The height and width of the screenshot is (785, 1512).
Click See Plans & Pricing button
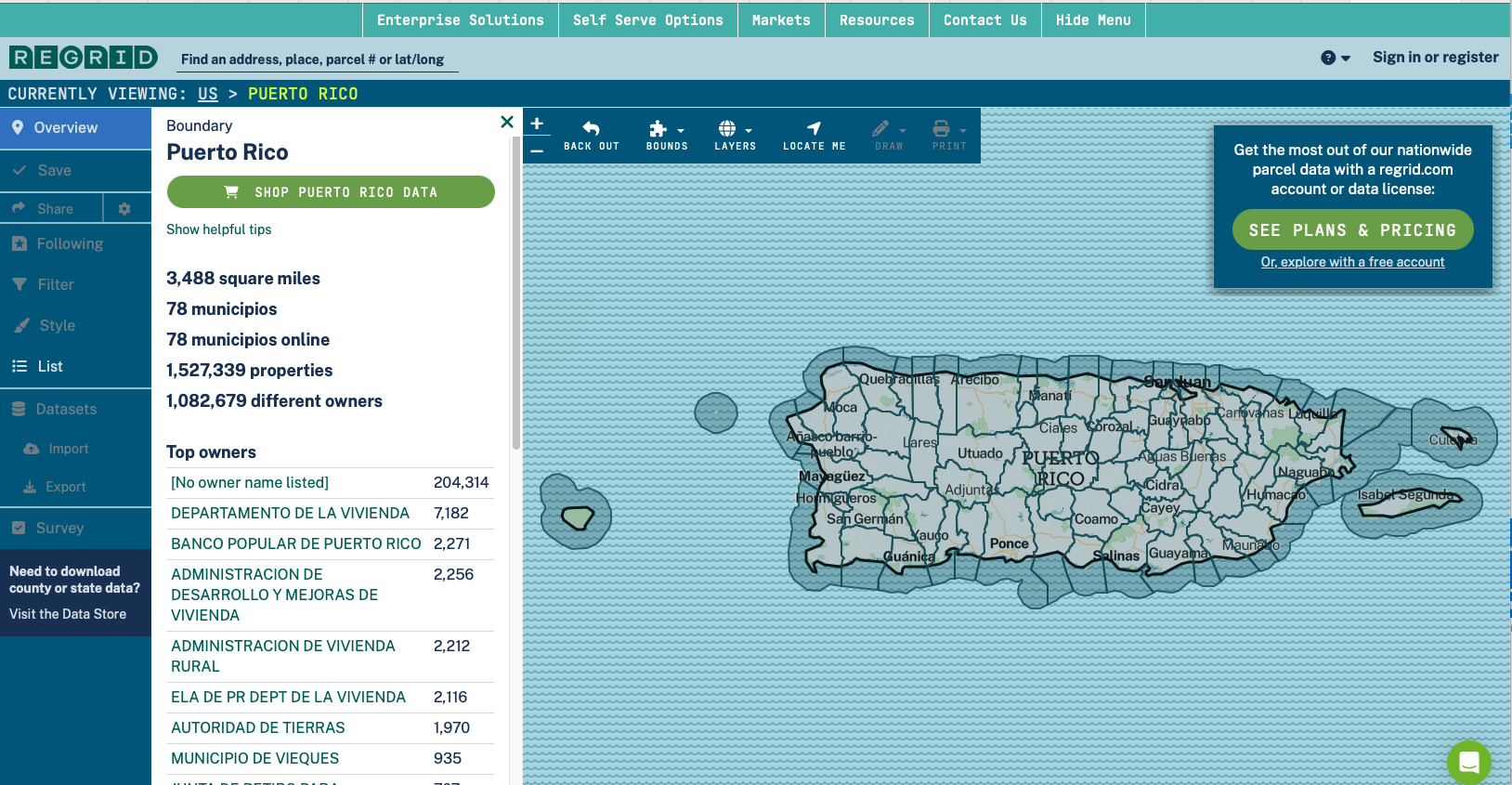click(x=1352, y=229)
